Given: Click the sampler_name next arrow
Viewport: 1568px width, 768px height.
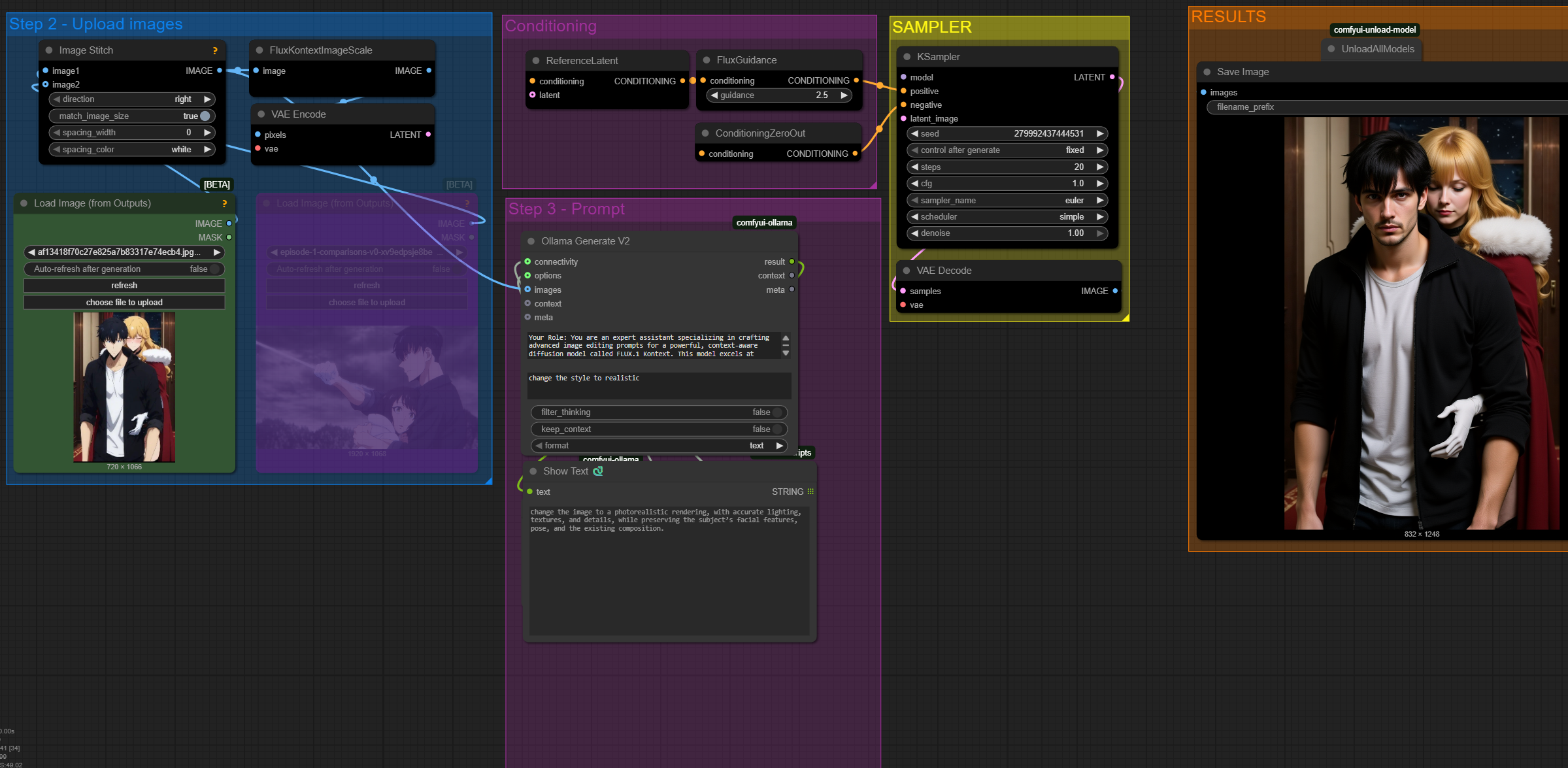Looking at the screenshot, I should tap(1100, 201).
